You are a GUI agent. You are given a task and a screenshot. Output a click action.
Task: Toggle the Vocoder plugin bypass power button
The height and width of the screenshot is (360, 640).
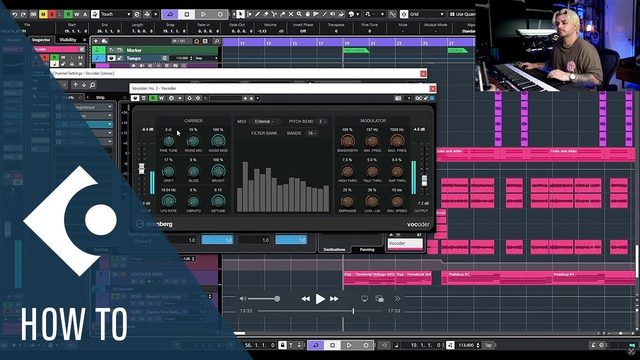click(x=135, y=98)
